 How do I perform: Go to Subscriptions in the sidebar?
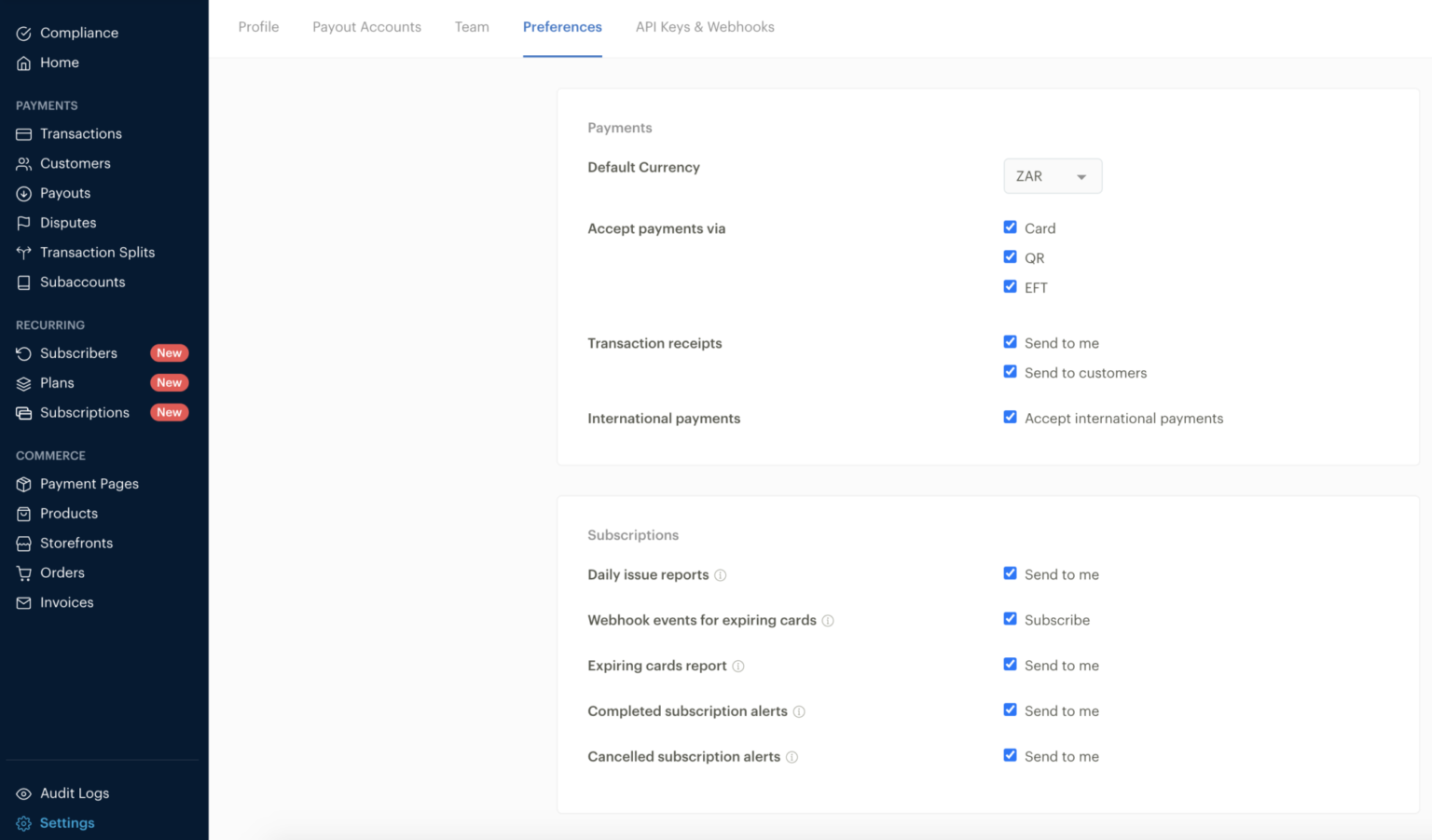click(84, 413)
